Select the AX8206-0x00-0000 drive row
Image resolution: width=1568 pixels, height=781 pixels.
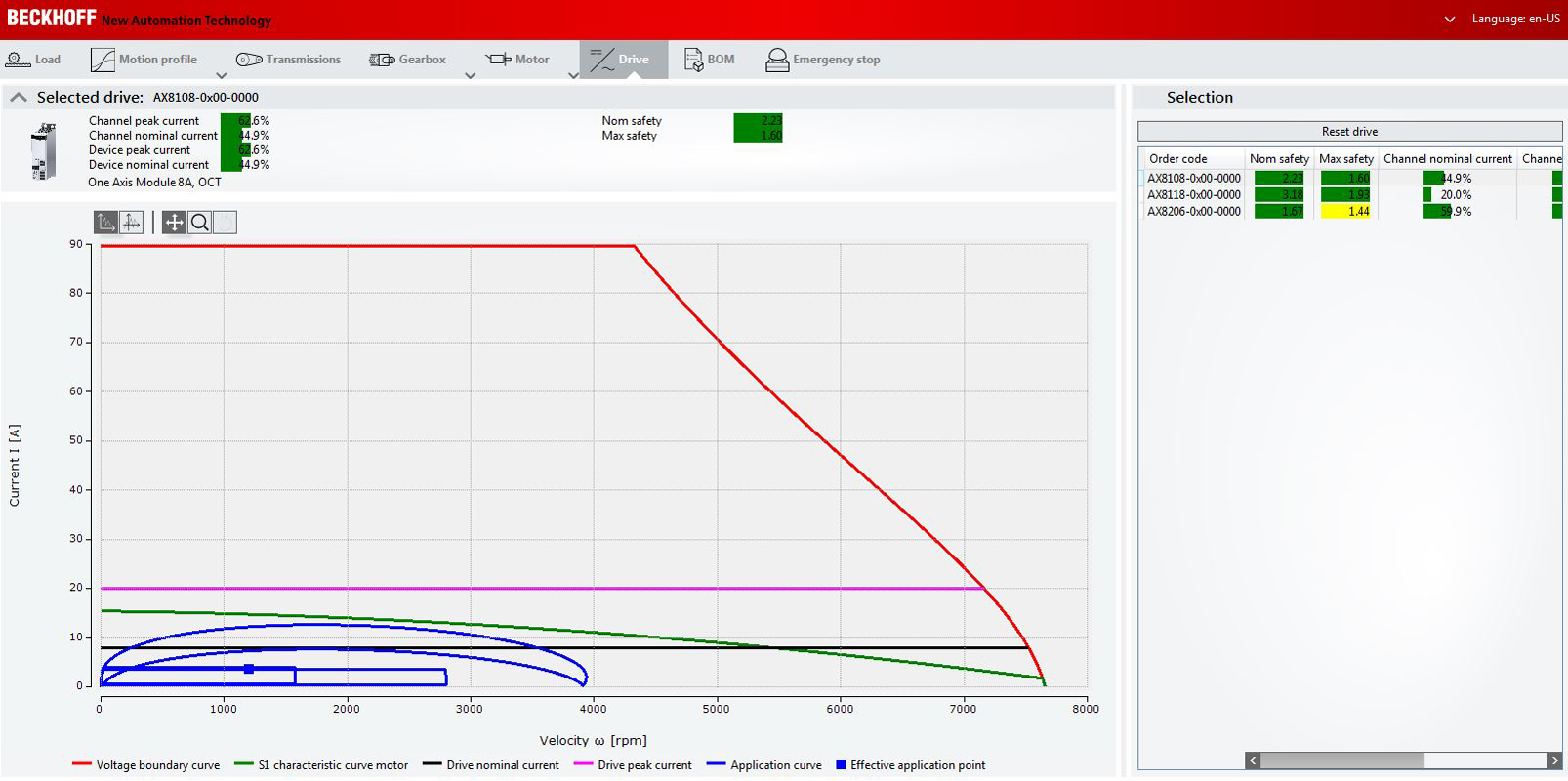click(x=1352, y=211)
